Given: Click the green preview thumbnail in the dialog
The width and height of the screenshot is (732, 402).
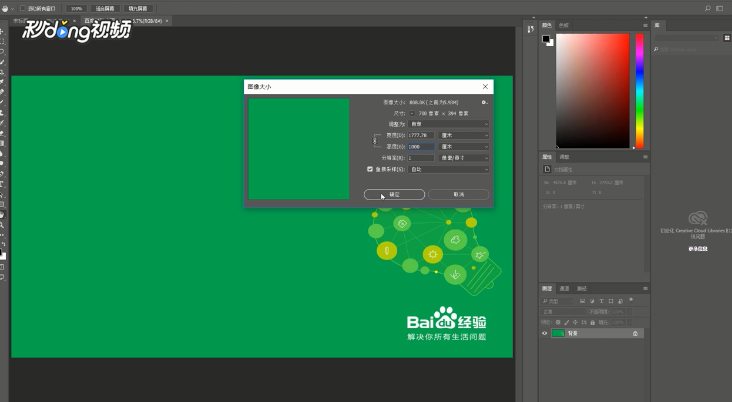Looking at the screenshot, I should click(x=299, y=149).
